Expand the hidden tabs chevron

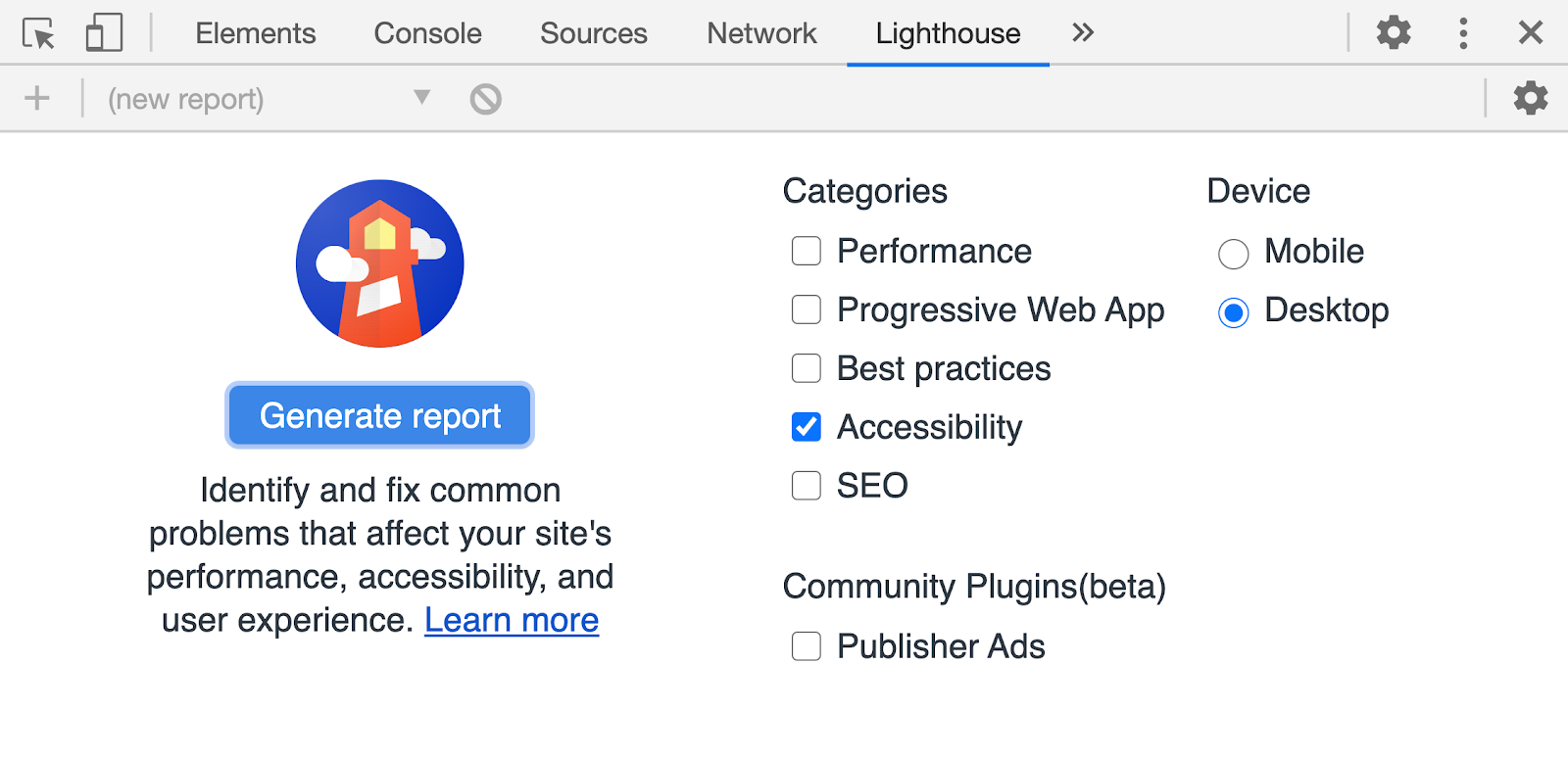1081,32
